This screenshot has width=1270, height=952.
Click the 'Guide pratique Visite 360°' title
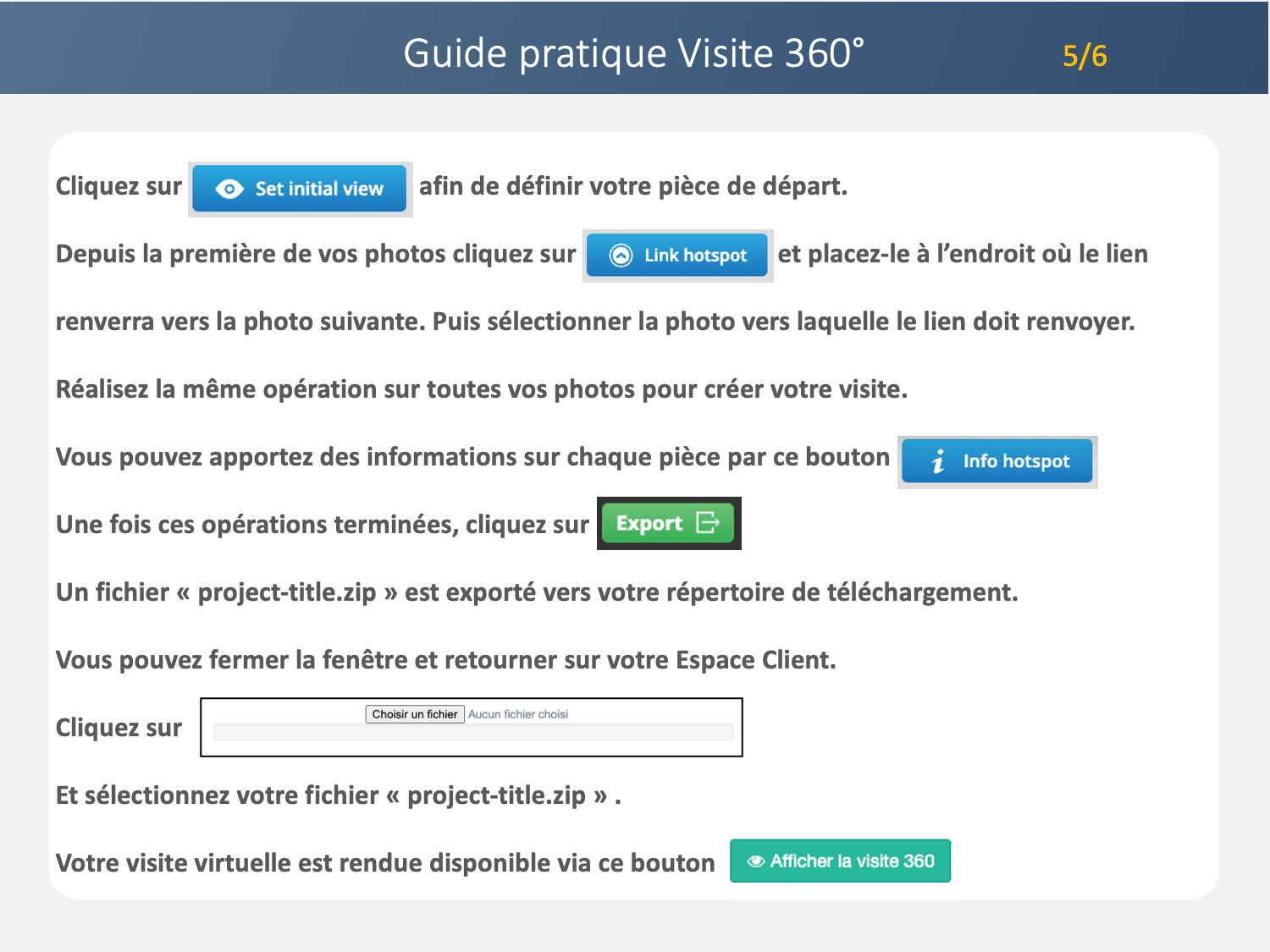pos(634,53)
